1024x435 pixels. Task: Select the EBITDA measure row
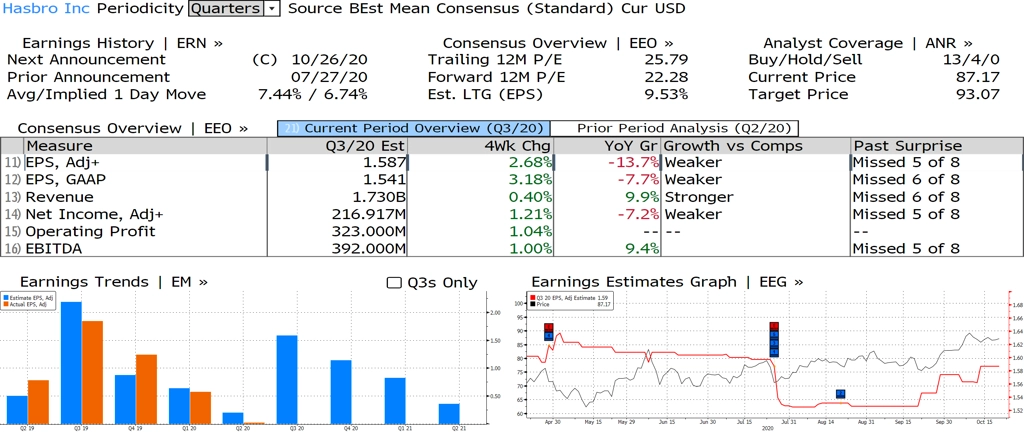point(512,249)
